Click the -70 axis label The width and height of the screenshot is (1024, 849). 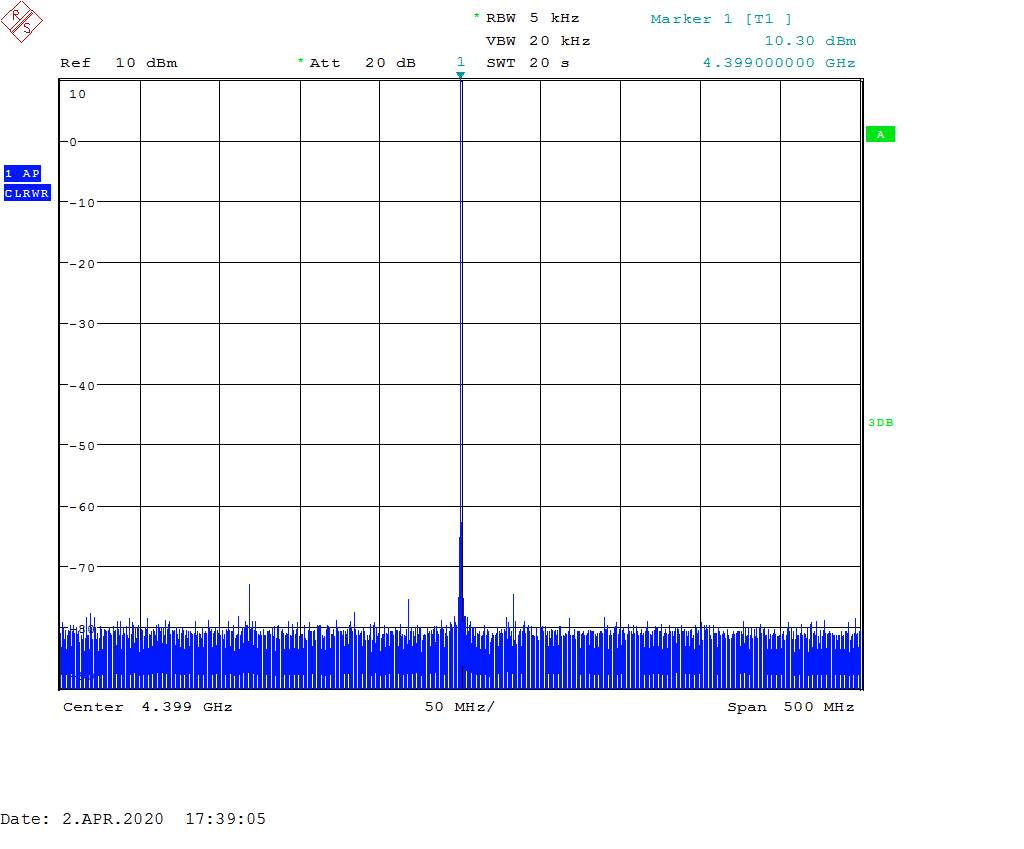click(82, 568)
